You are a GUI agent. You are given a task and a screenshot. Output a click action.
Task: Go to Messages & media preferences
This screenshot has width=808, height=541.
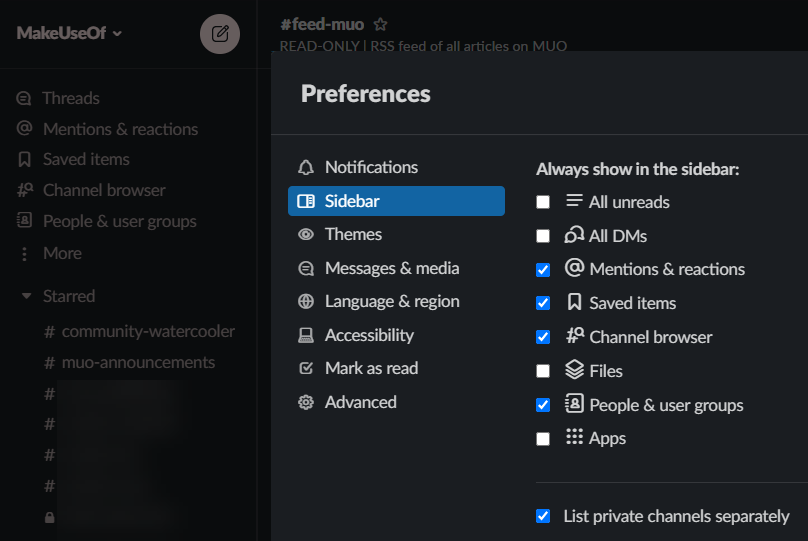click(392, 268)
